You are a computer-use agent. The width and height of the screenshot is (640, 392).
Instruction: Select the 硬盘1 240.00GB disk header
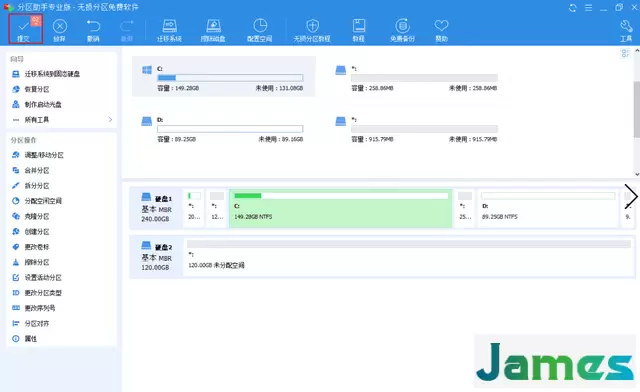[157, 208]
